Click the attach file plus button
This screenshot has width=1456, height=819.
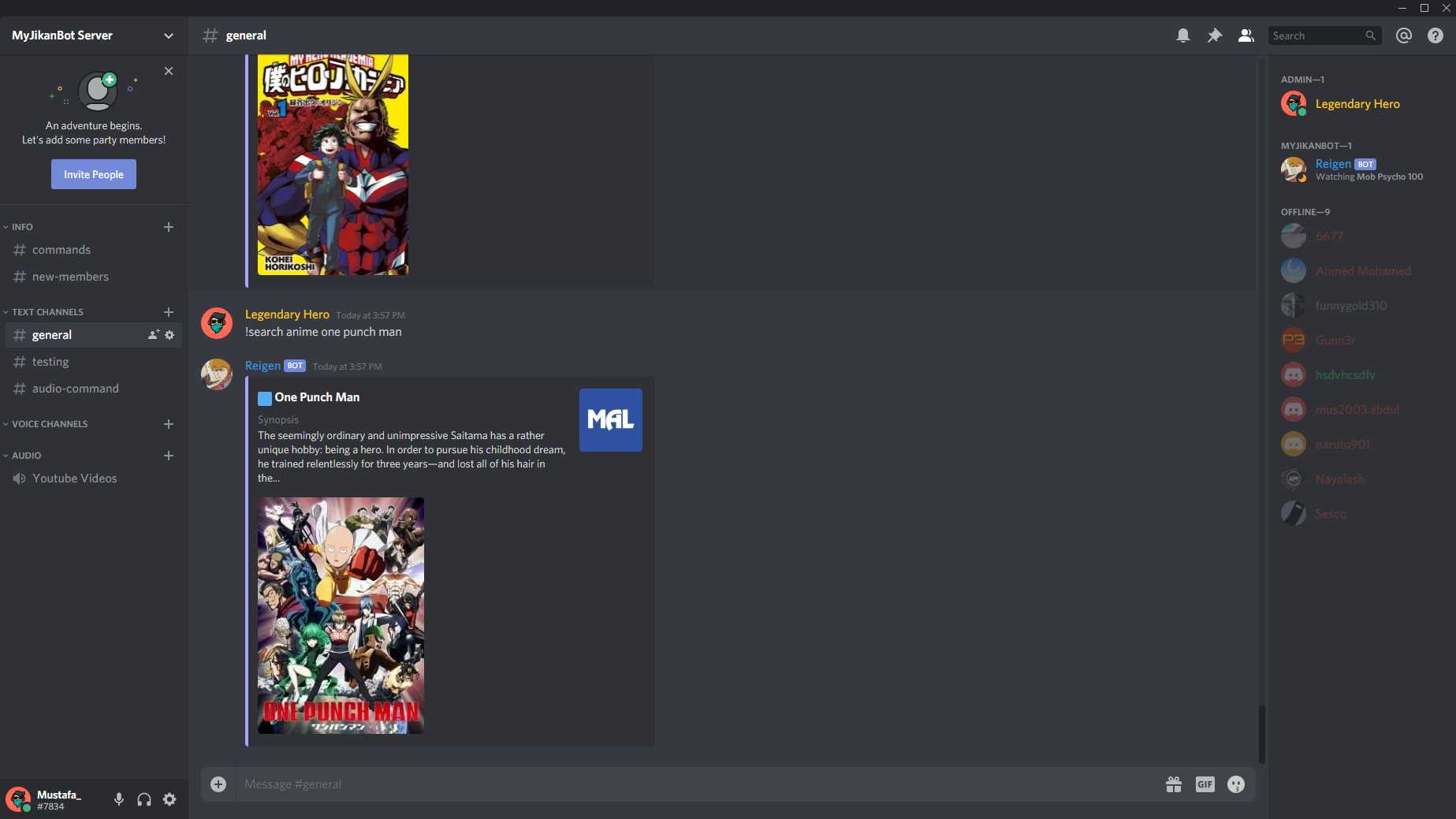click(218, 784)
